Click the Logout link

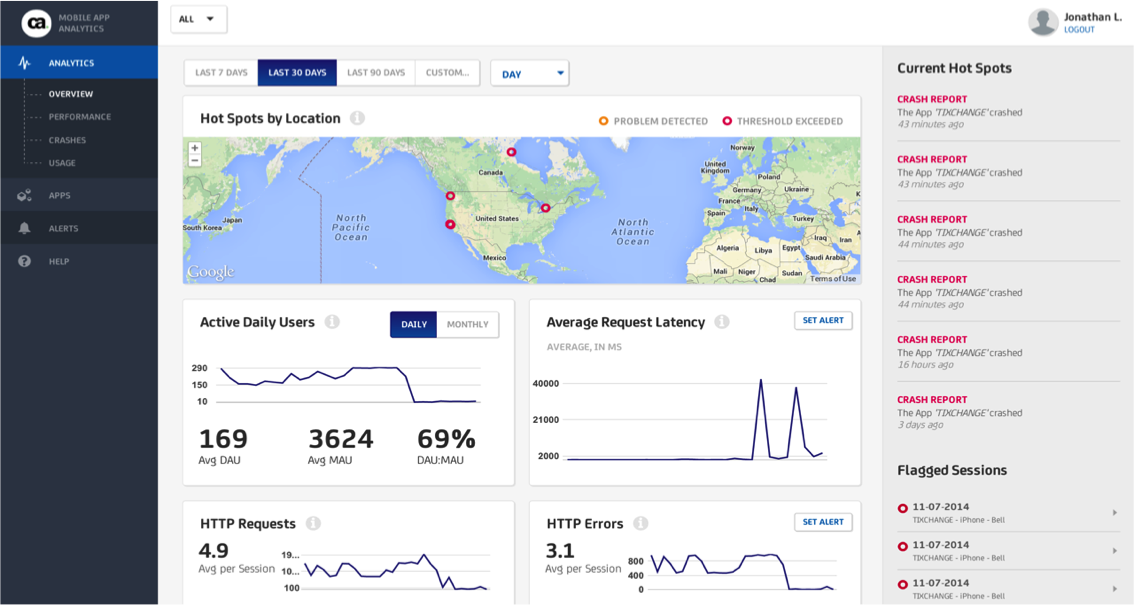pos(1079,30)
